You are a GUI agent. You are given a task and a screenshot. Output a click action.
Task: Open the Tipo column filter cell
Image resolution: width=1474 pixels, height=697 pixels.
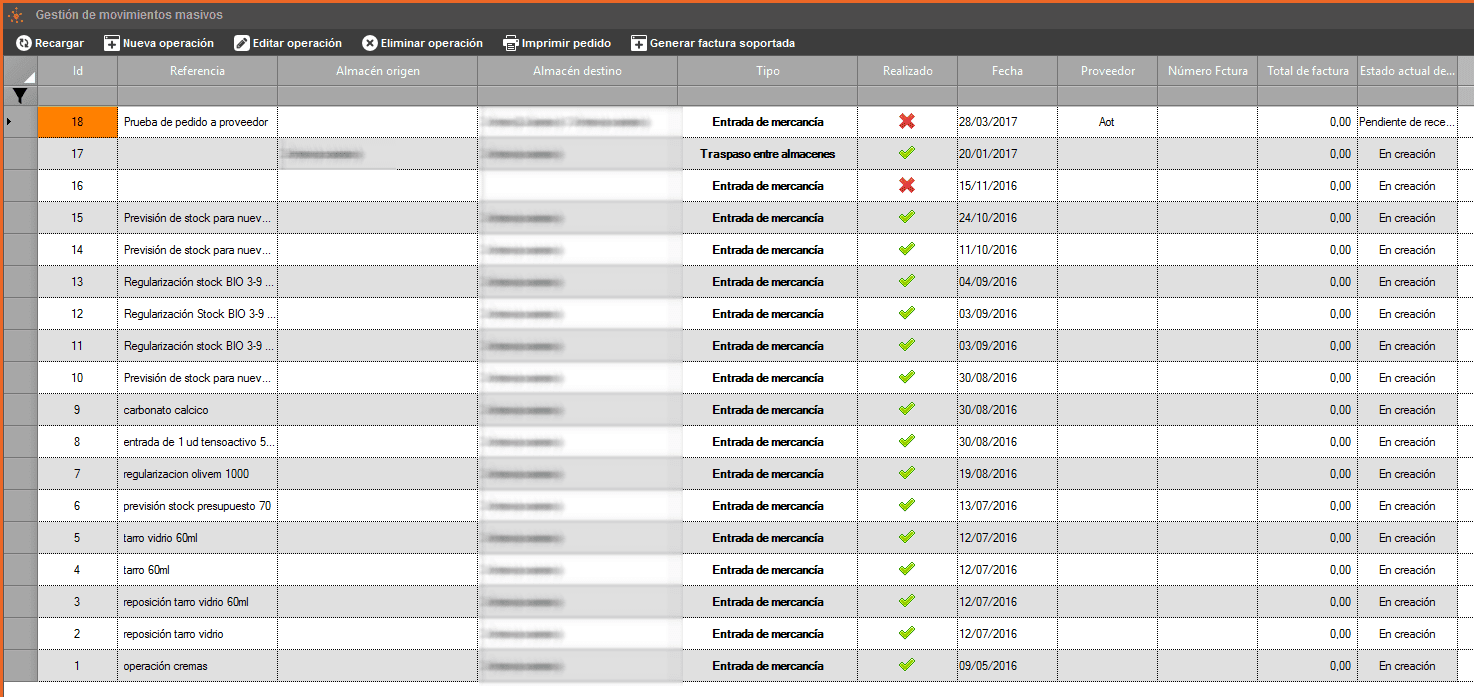(767, 96)
